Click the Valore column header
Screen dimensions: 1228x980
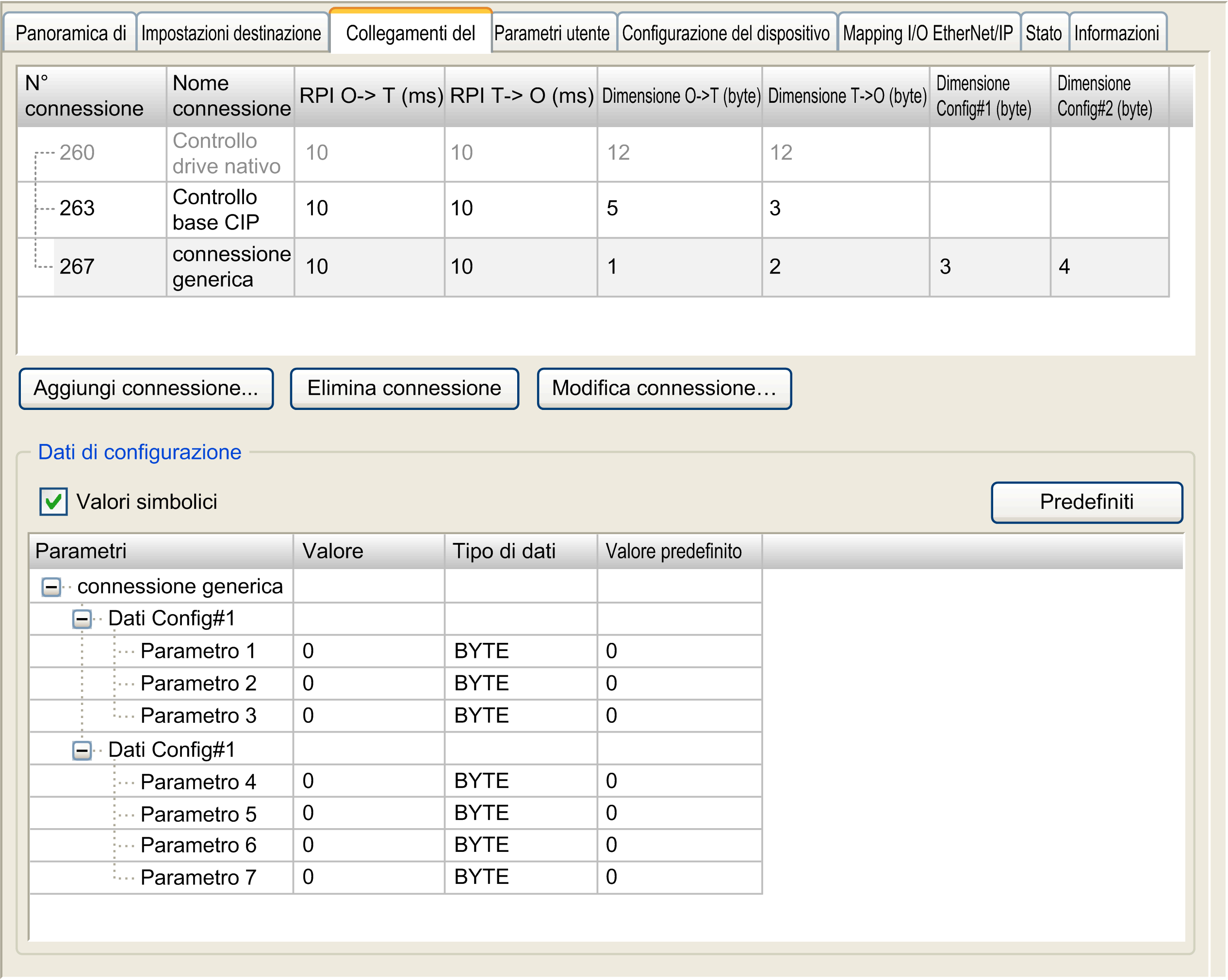tap(369, 551)
